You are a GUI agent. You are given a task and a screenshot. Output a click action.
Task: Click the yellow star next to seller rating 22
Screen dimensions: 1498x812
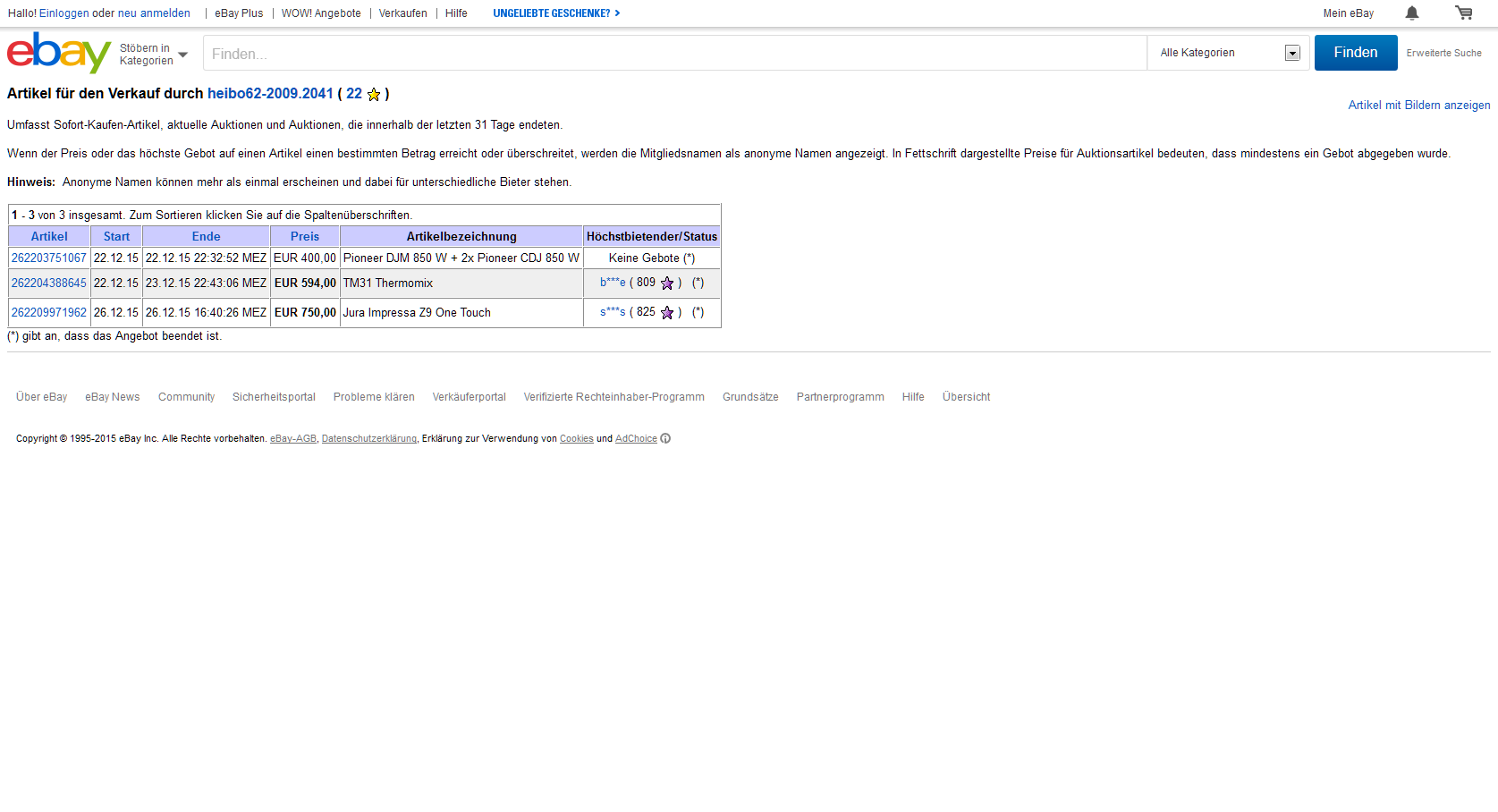point(374,94)
